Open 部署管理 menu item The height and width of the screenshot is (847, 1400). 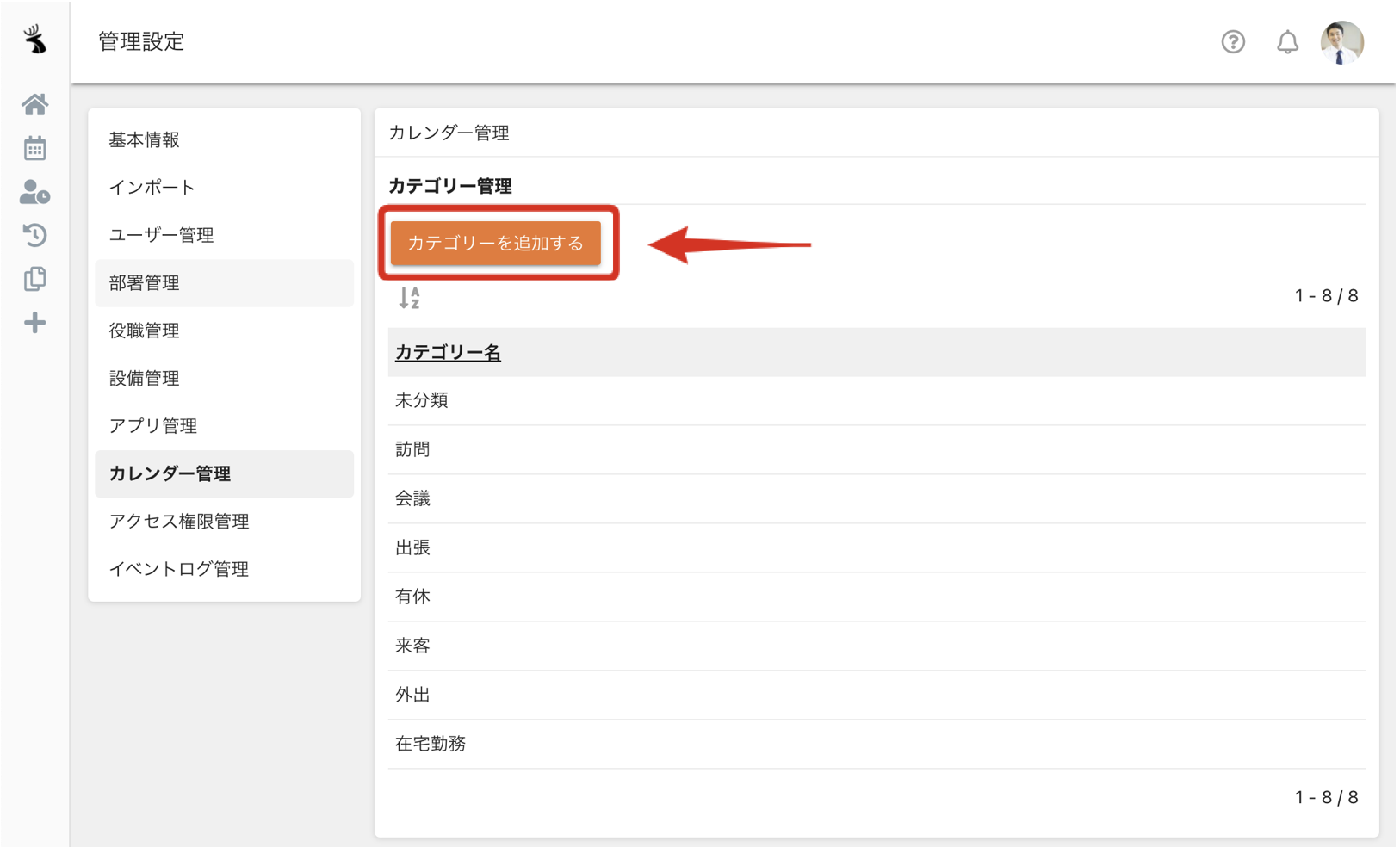[145, 283]
